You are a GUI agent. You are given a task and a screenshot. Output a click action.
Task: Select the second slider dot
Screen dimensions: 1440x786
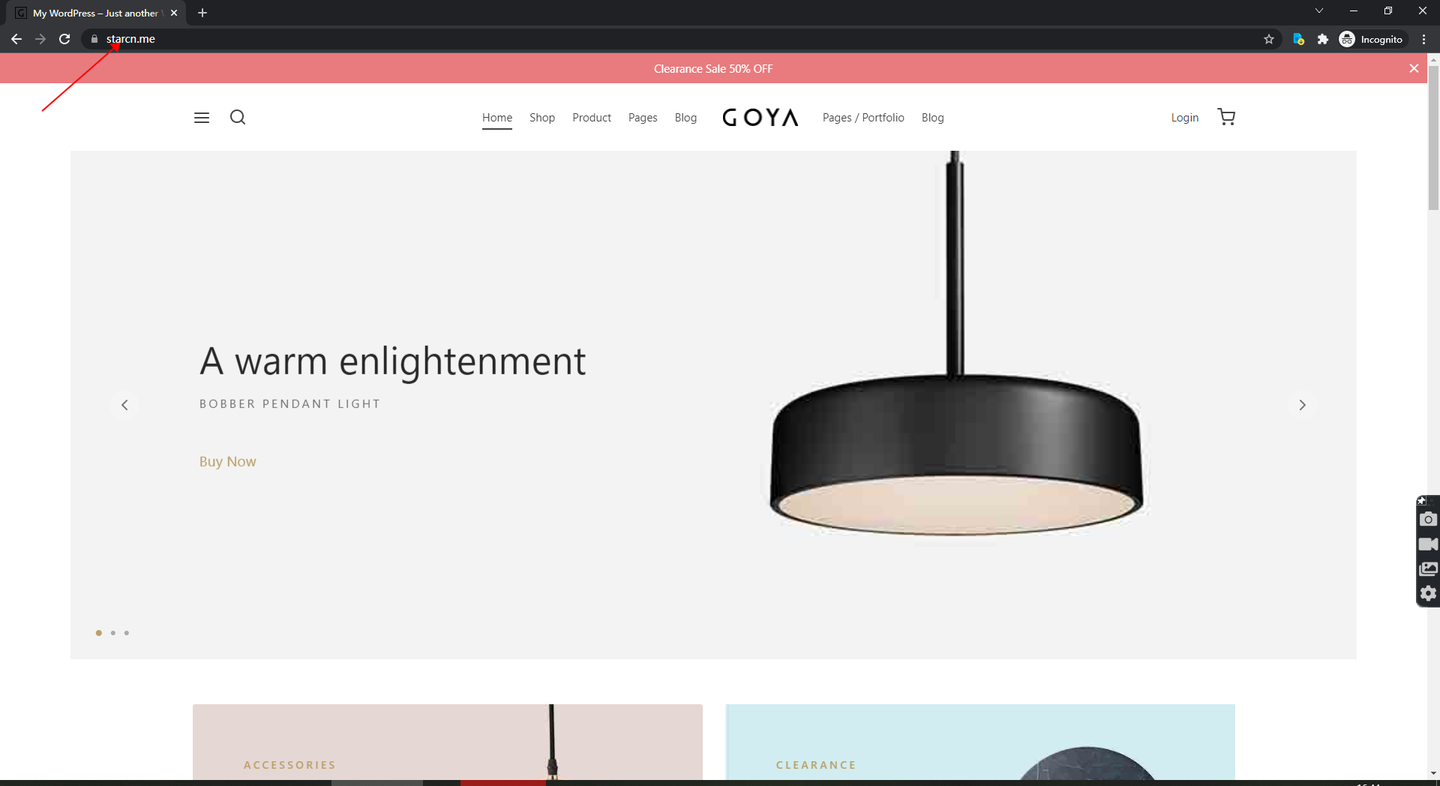click(x=113, y=633)
